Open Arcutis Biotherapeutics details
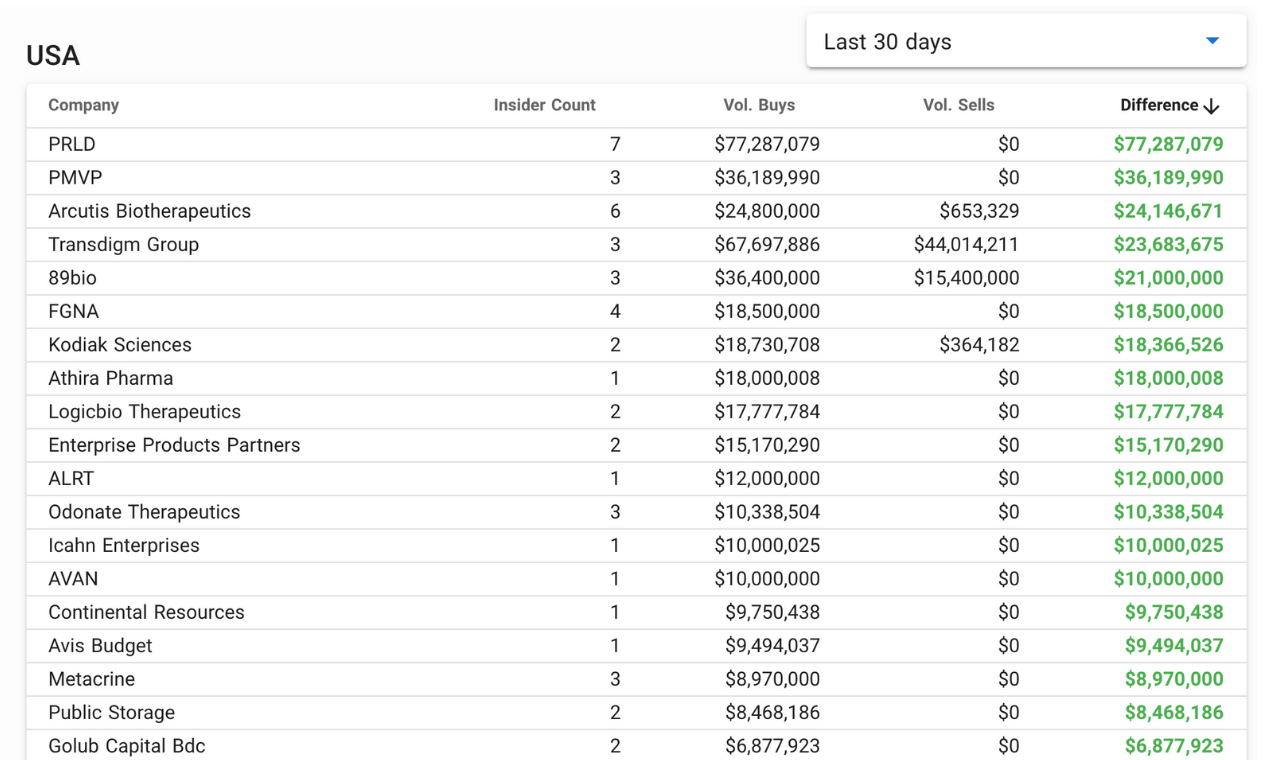Image resolution: width=1270 pixels, height=760 pixels. tap(149, 211)
